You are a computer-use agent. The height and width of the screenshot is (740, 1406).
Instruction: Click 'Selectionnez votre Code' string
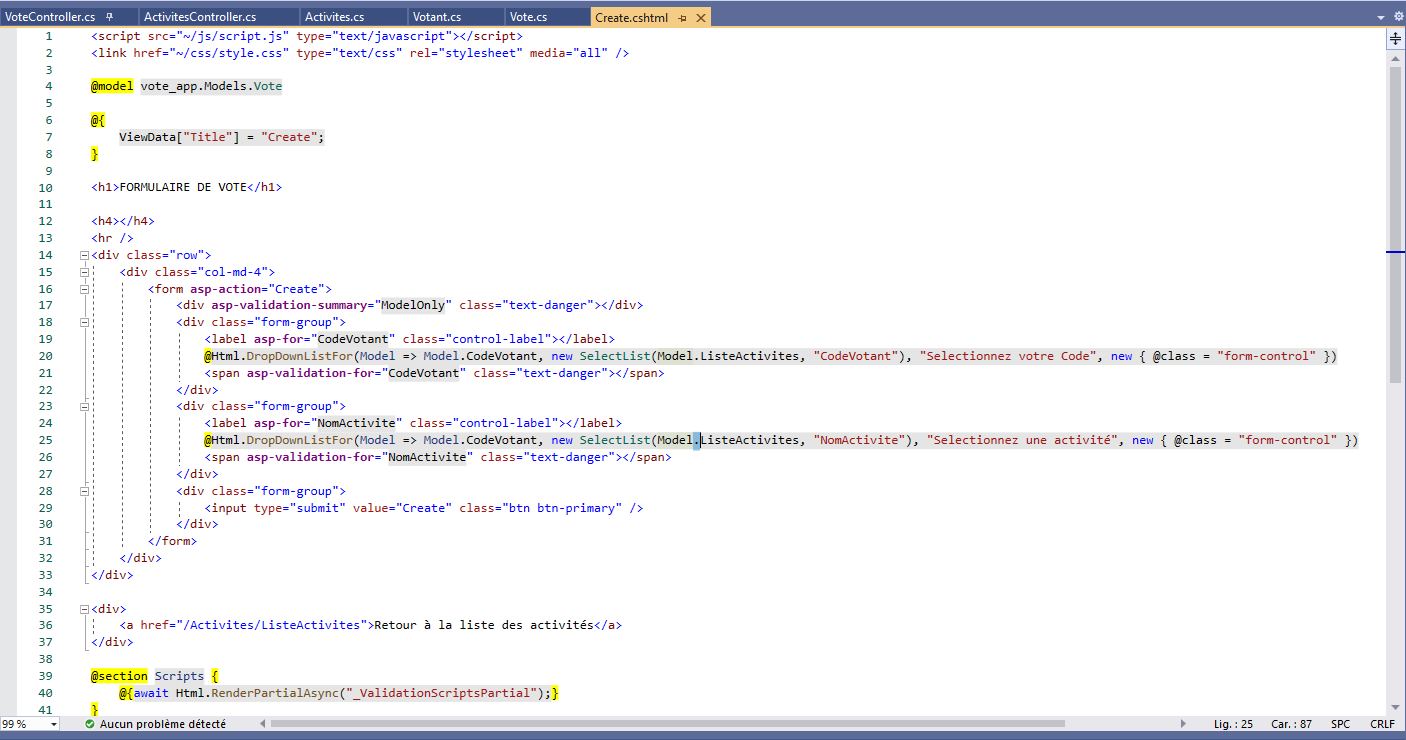point(1010,356)
